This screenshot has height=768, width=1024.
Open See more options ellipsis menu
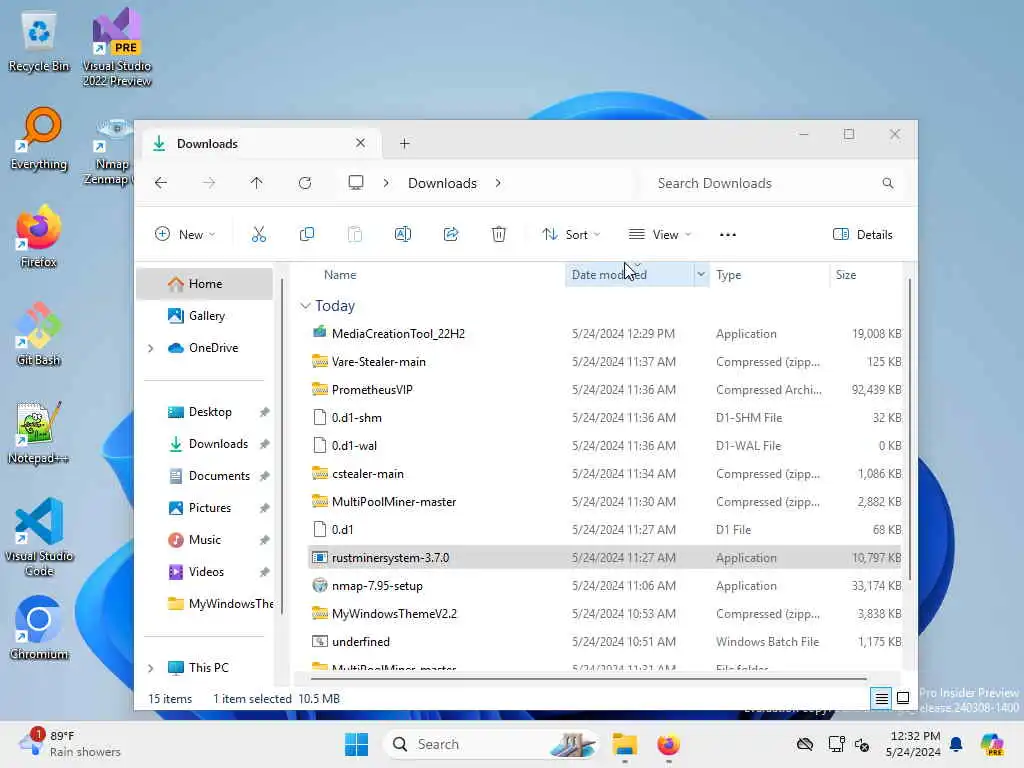click(728, 234)
